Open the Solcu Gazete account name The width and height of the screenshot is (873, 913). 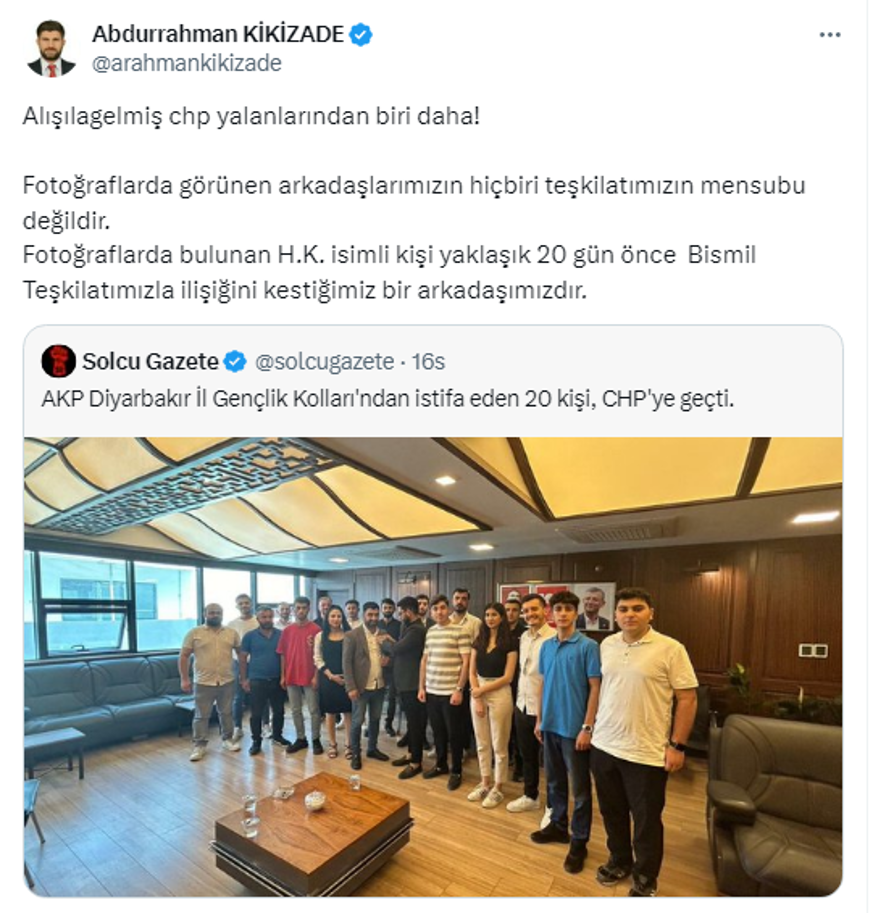(x=150, y=362)
